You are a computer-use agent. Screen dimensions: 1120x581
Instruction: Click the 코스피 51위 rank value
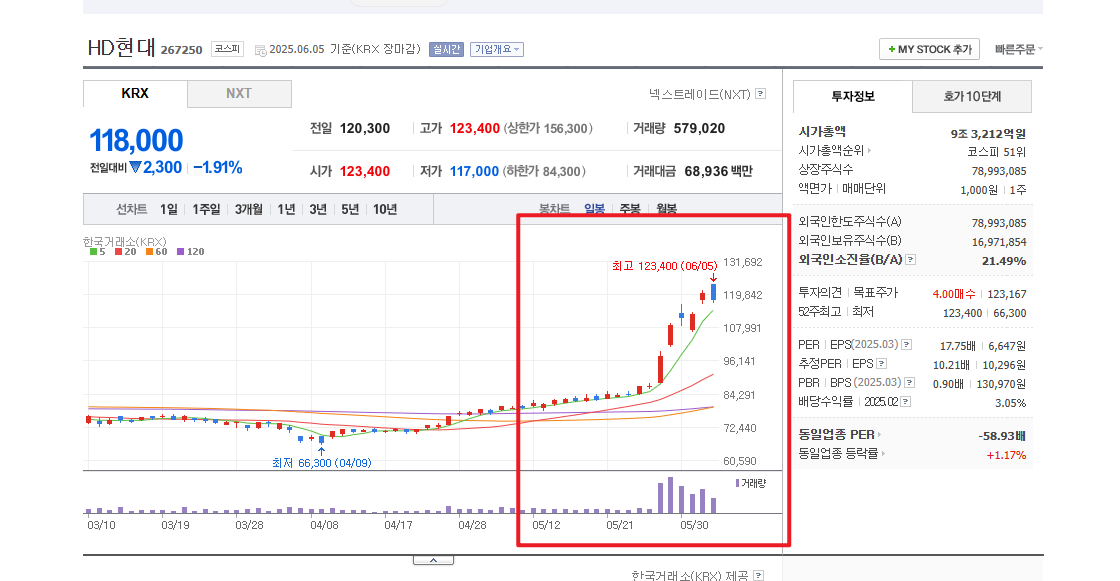pyautogui.click(x=996, y=152)
